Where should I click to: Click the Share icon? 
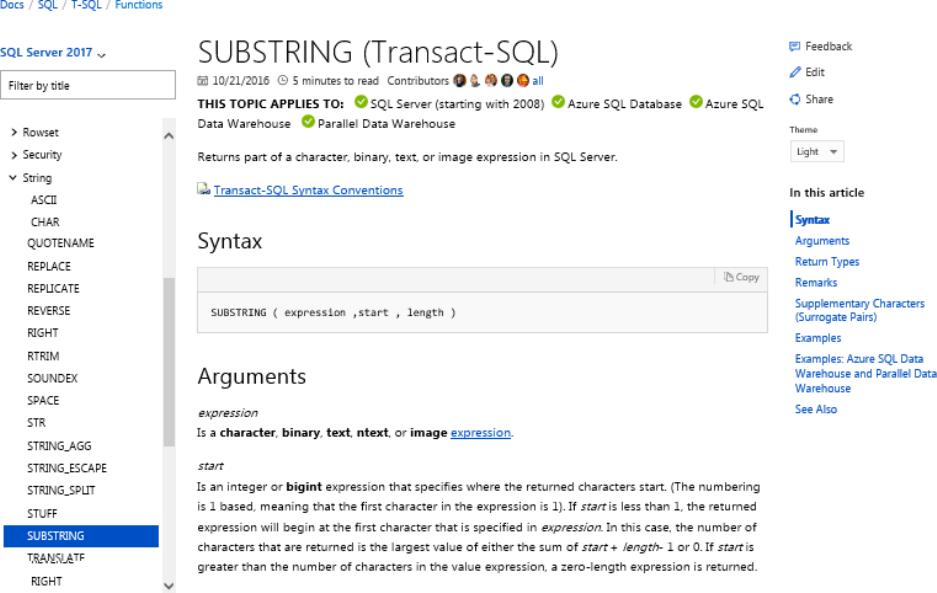click(795, 99)
